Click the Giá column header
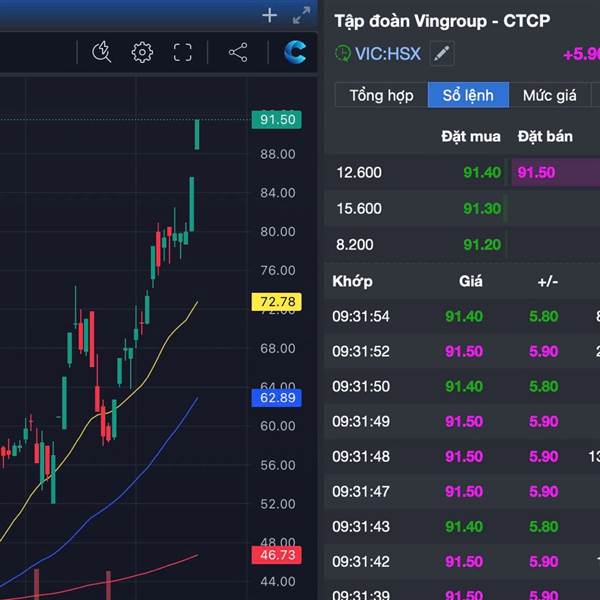This screenshot has width=600, height=600. coord(471,281)
